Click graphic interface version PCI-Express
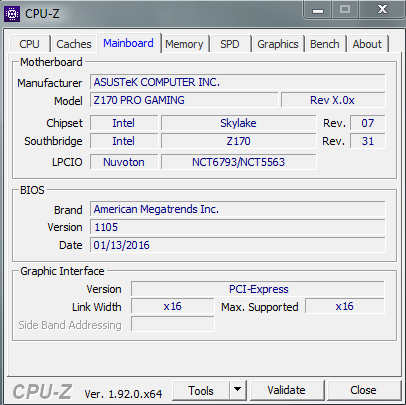406x405 pixels. (x=258, y=289)
